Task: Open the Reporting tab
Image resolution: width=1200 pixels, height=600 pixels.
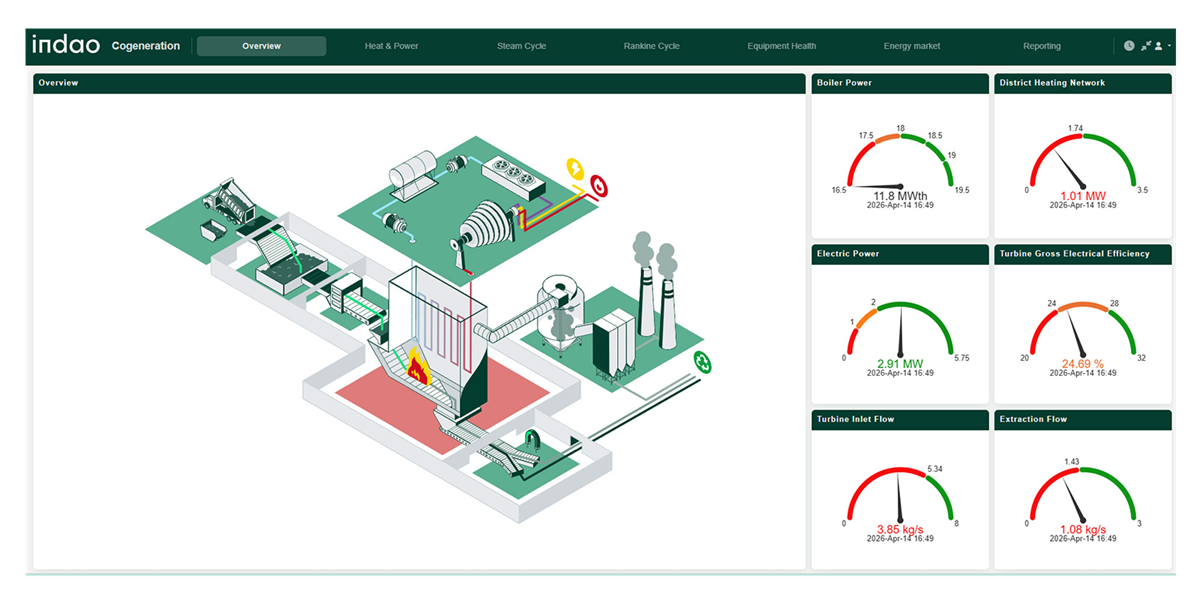Action: click(x=1041, y=46)
